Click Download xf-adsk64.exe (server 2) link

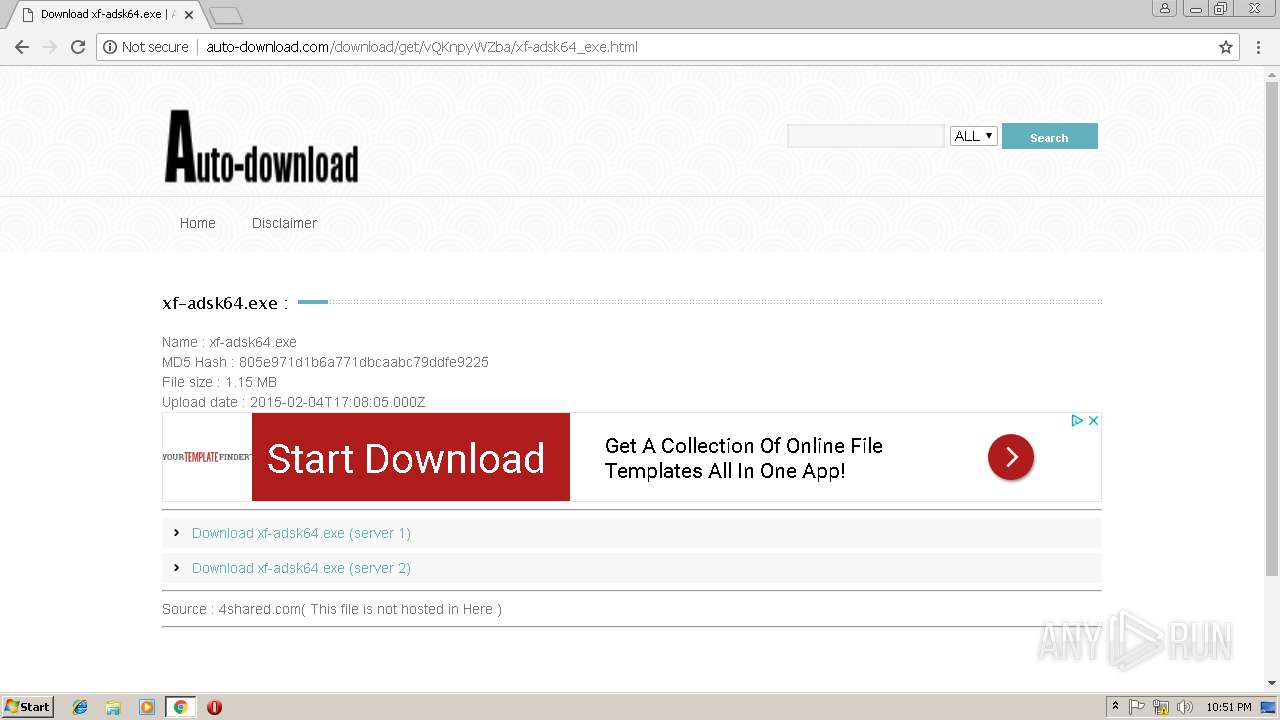[x=301, y=568]
